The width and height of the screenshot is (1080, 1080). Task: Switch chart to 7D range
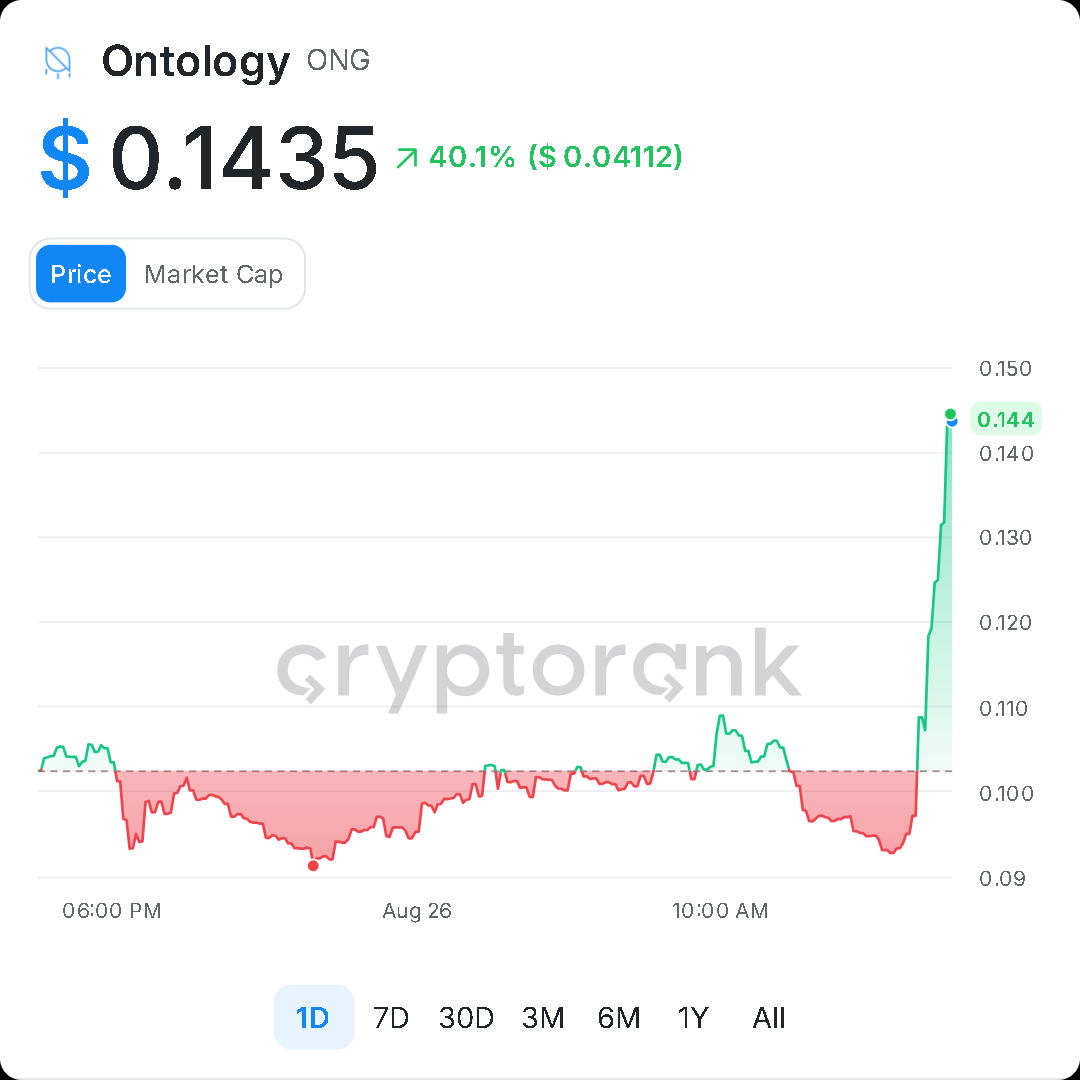coord(391,1017)
